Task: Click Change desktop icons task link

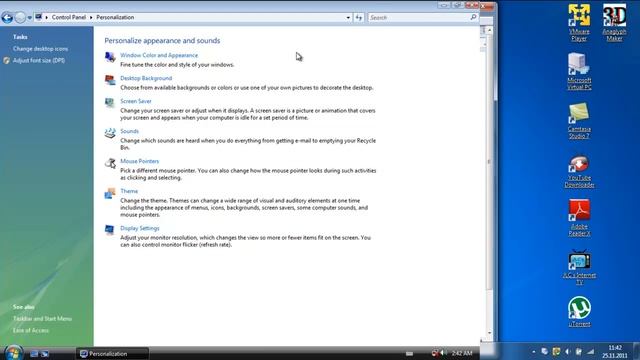Action: (40, 49)
